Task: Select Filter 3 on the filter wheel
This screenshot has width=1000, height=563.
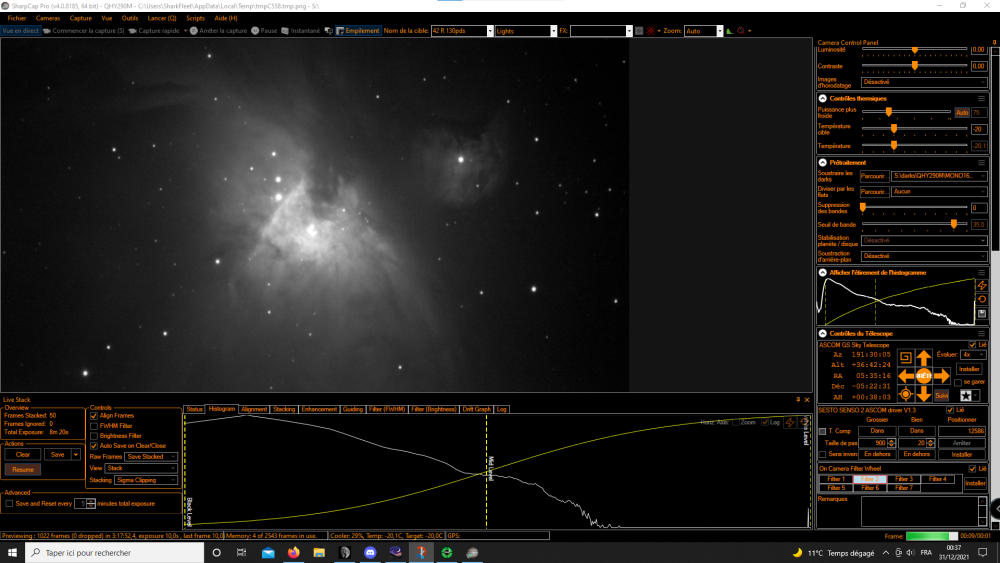Action: 904,479
